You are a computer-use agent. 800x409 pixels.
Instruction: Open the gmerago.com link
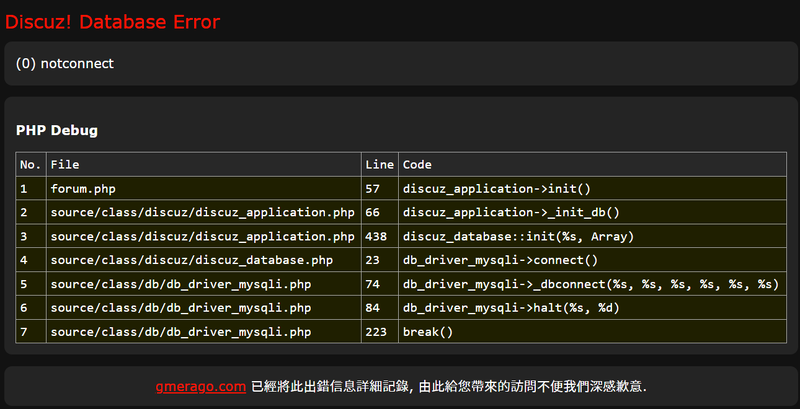[x=201, y=387]
